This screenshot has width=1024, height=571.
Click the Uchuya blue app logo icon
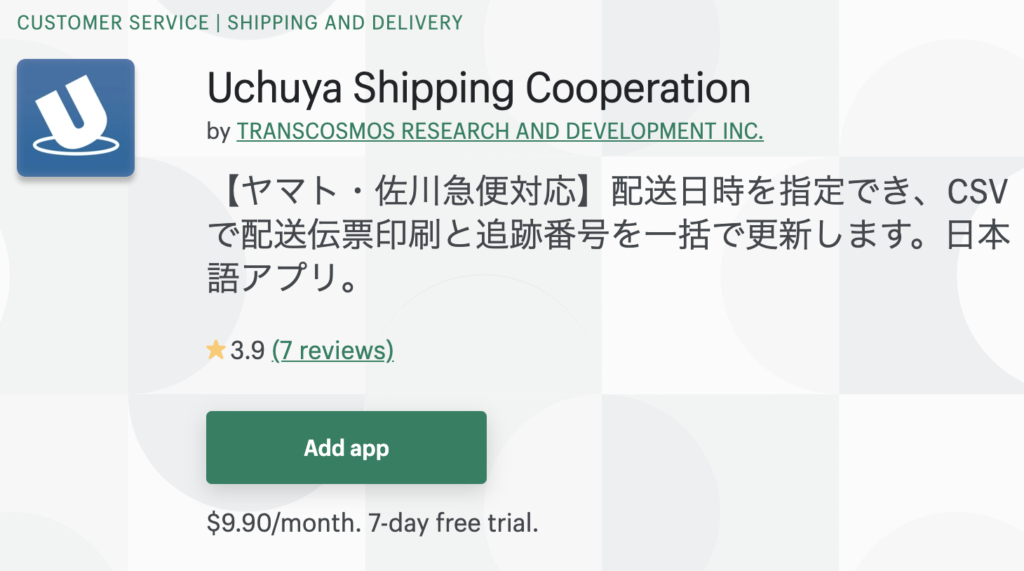coord(76,118)
